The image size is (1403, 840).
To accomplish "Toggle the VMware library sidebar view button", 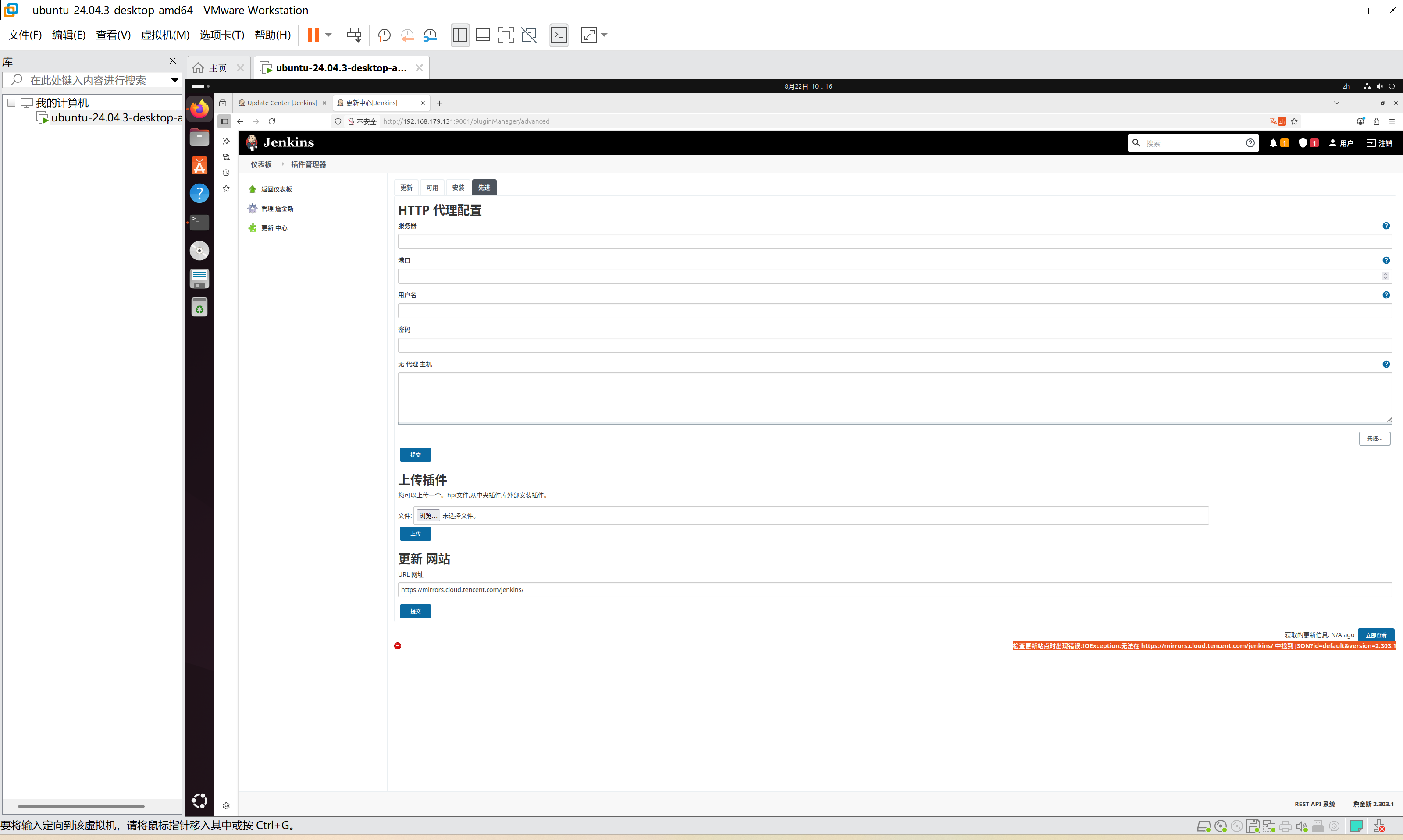I will 460,35.
